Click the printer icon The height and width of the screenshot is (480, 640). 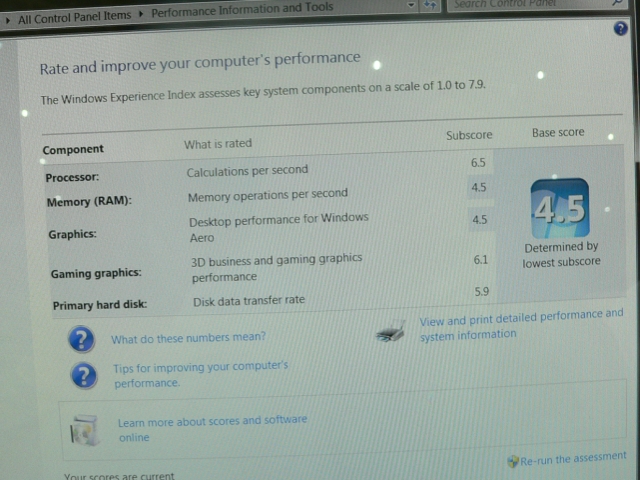pyautogui.click(x=392, y=331)
